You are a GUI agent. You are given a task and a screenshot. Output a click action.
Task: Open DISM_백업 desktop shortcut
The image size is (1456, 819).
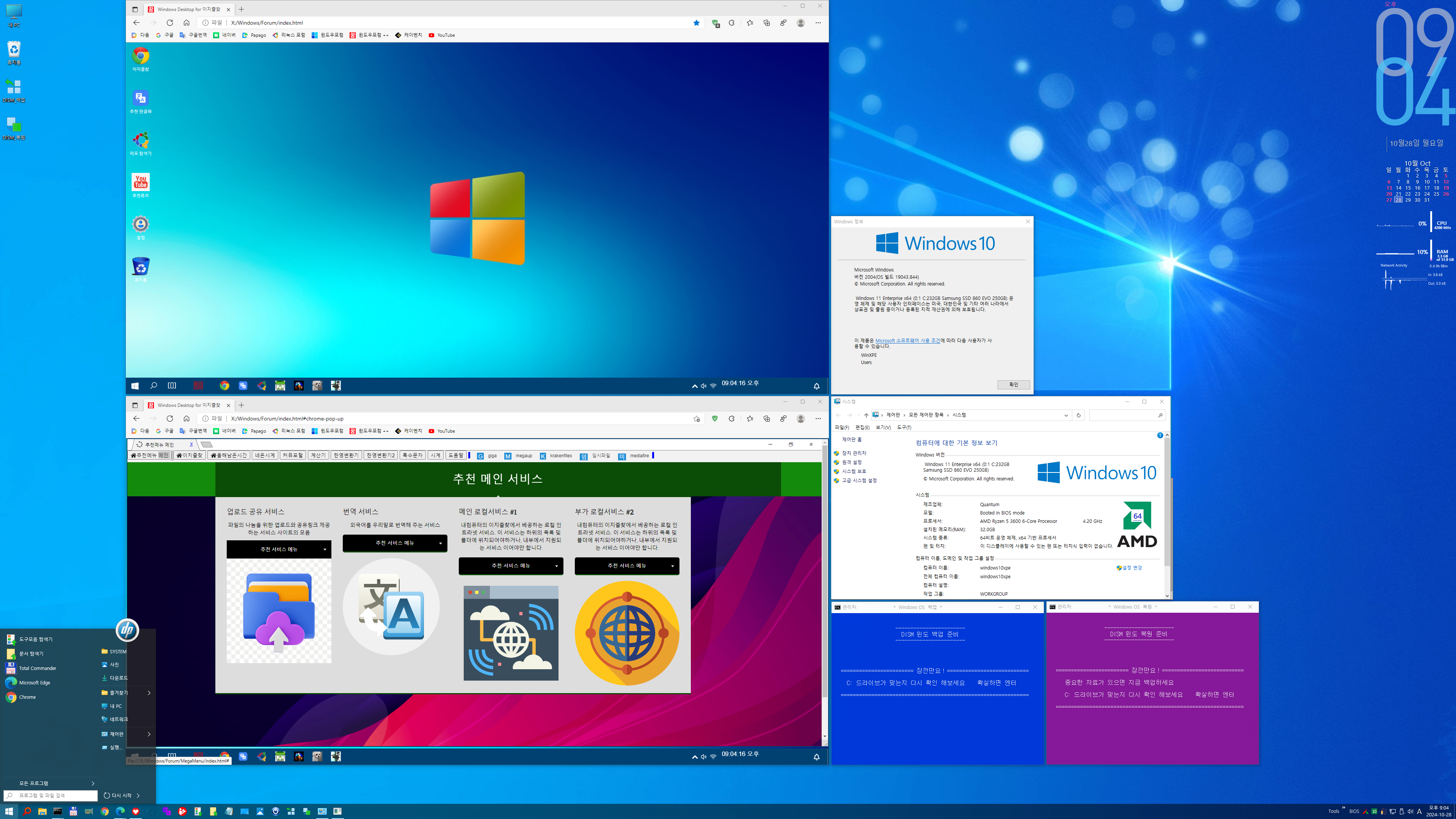pos(14,91)
